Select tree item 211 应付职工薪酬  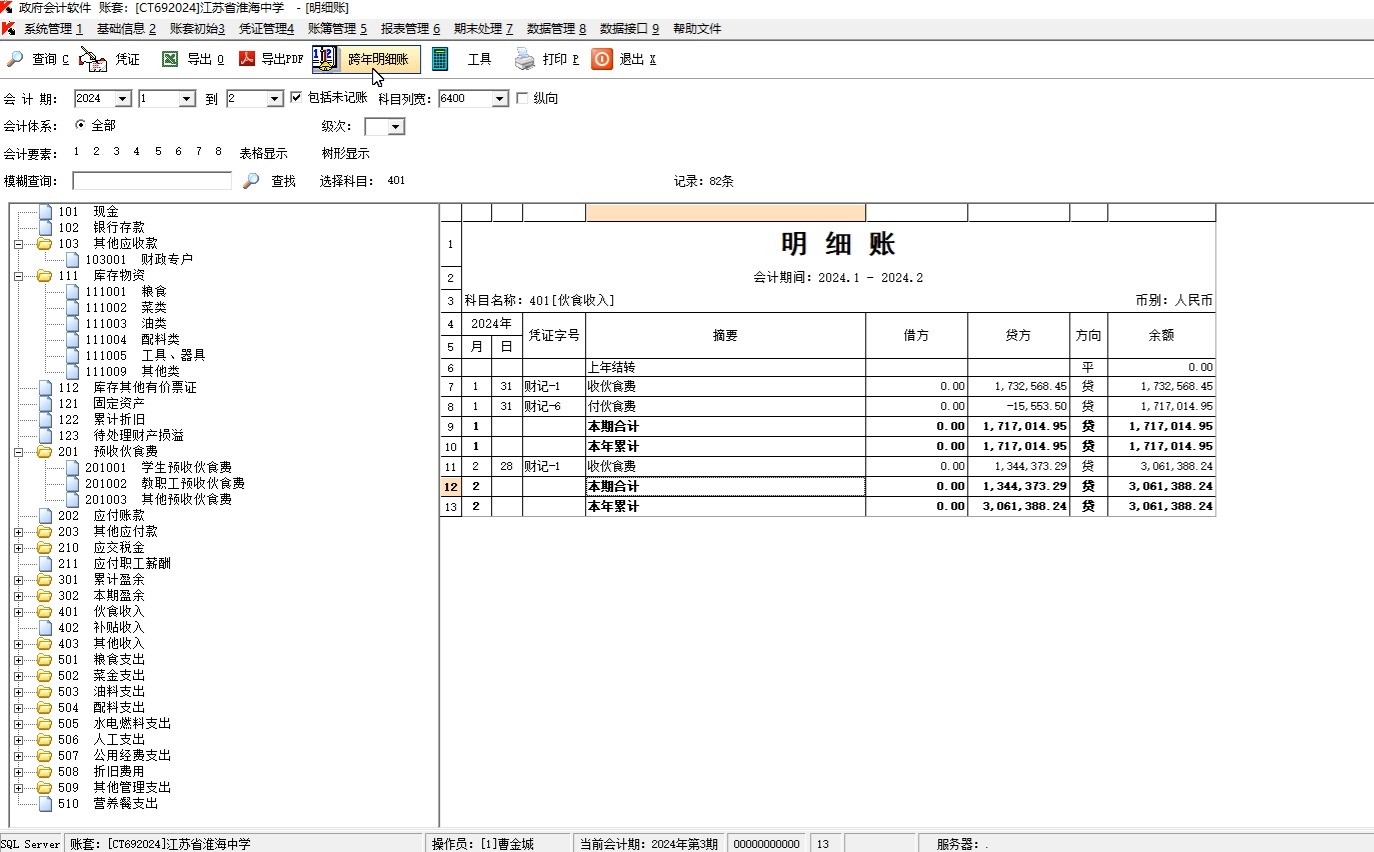click(x=114, y=564)
